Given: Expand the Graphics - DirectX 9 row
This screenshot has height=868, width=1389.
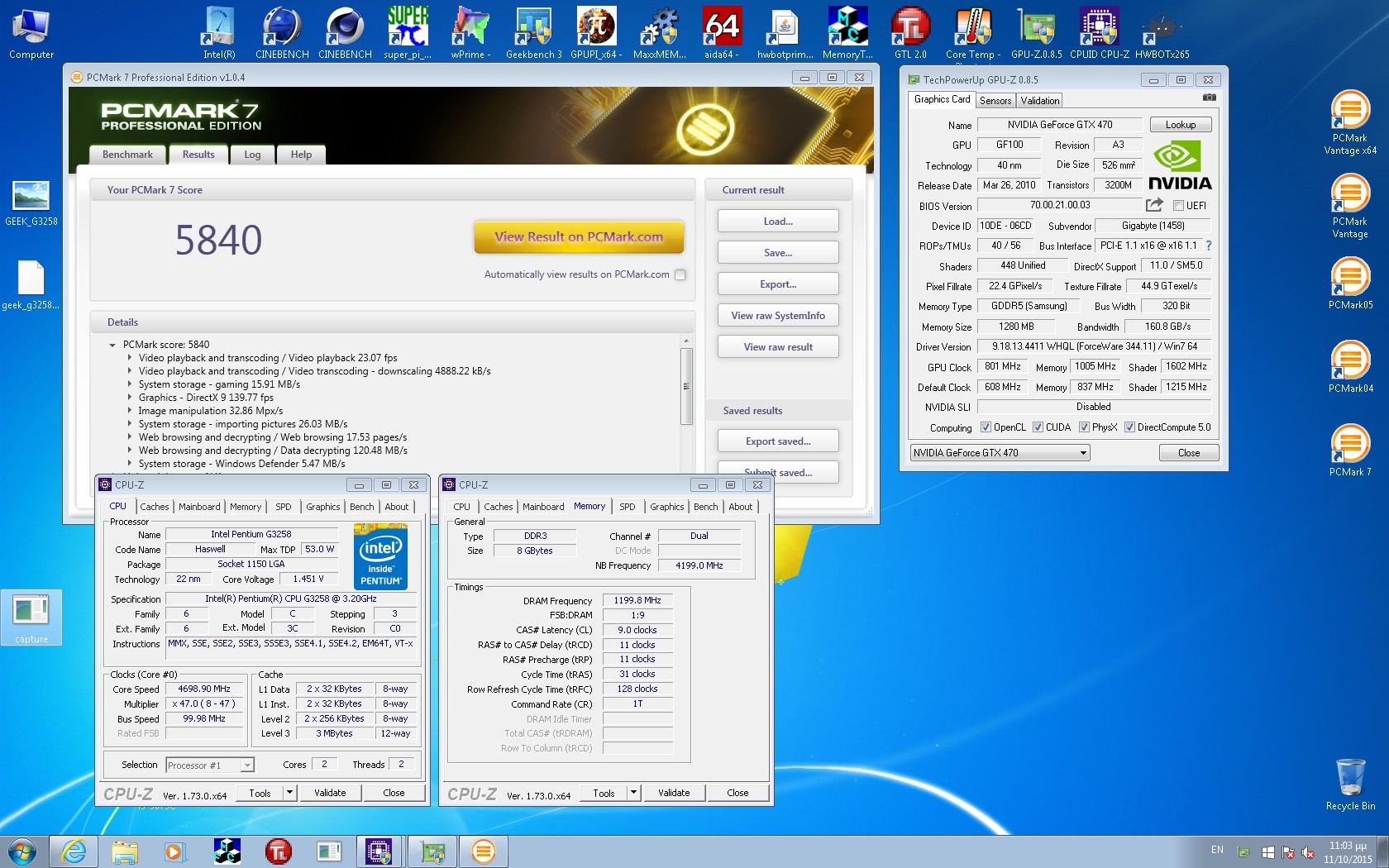Looking at the screenshot, I should pos(130,398).
